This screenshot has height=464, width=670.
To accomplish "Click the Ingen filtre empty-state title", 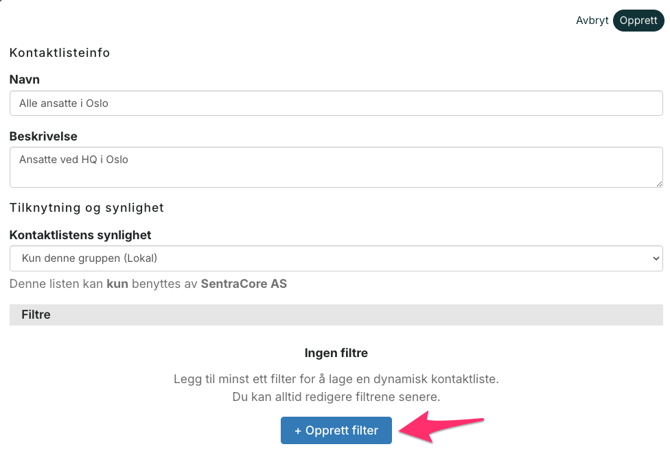I will [x=336, y=353].
